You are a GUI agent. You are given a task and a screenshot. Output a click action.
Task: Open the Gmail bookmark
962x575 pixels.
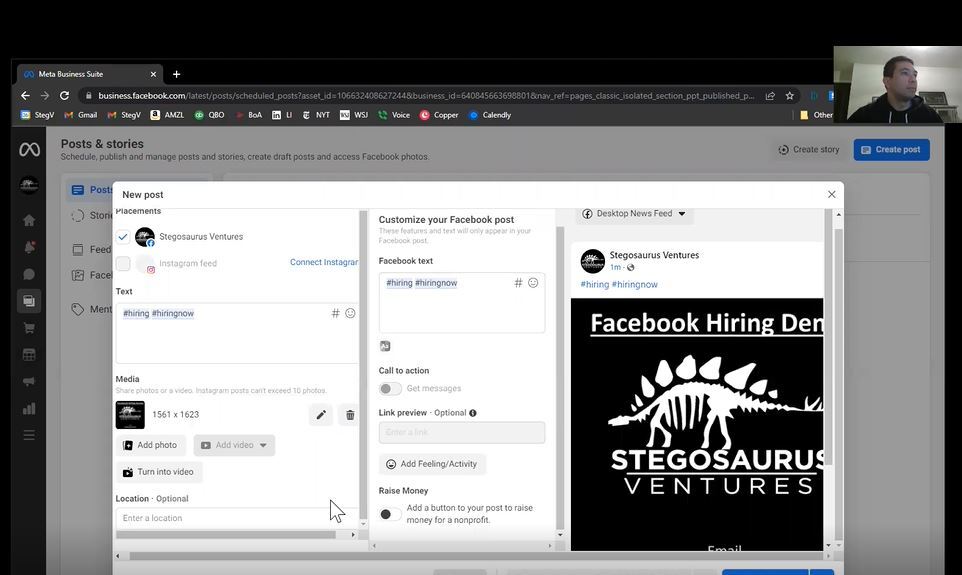pyautogui.click(x=81, y=115)
